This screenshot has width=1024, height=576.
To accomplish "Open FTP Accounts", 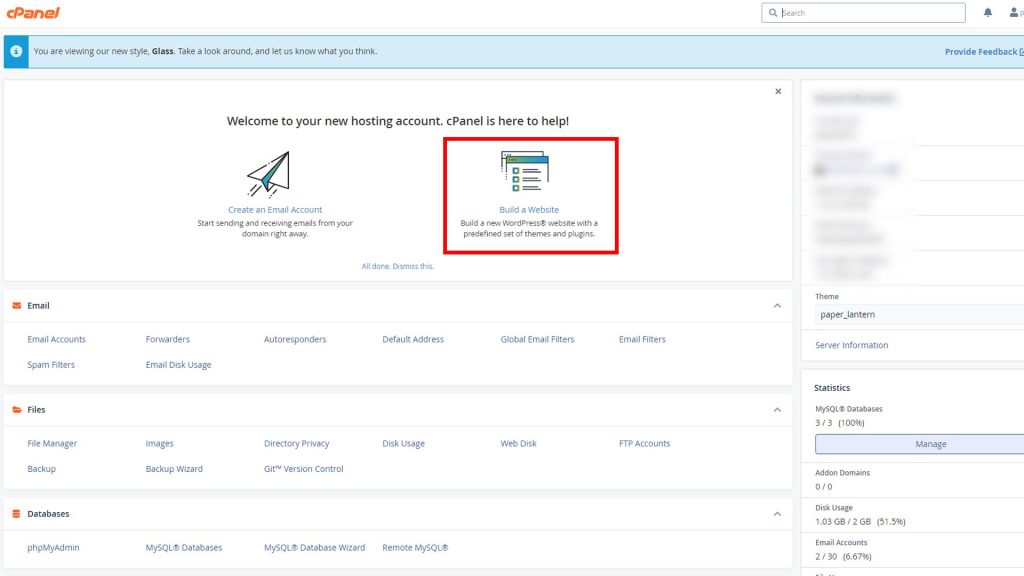I will click(645, 443).
